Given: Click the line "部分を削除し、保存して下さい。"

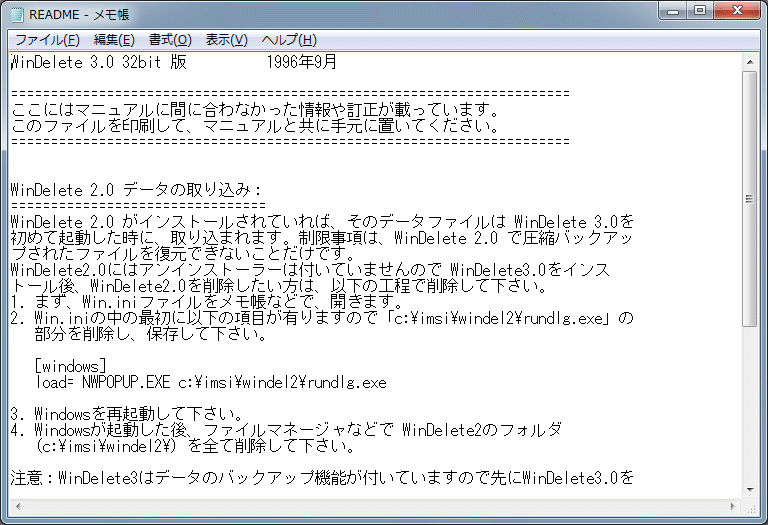Looking at the screenshot, I should [151, 334].
